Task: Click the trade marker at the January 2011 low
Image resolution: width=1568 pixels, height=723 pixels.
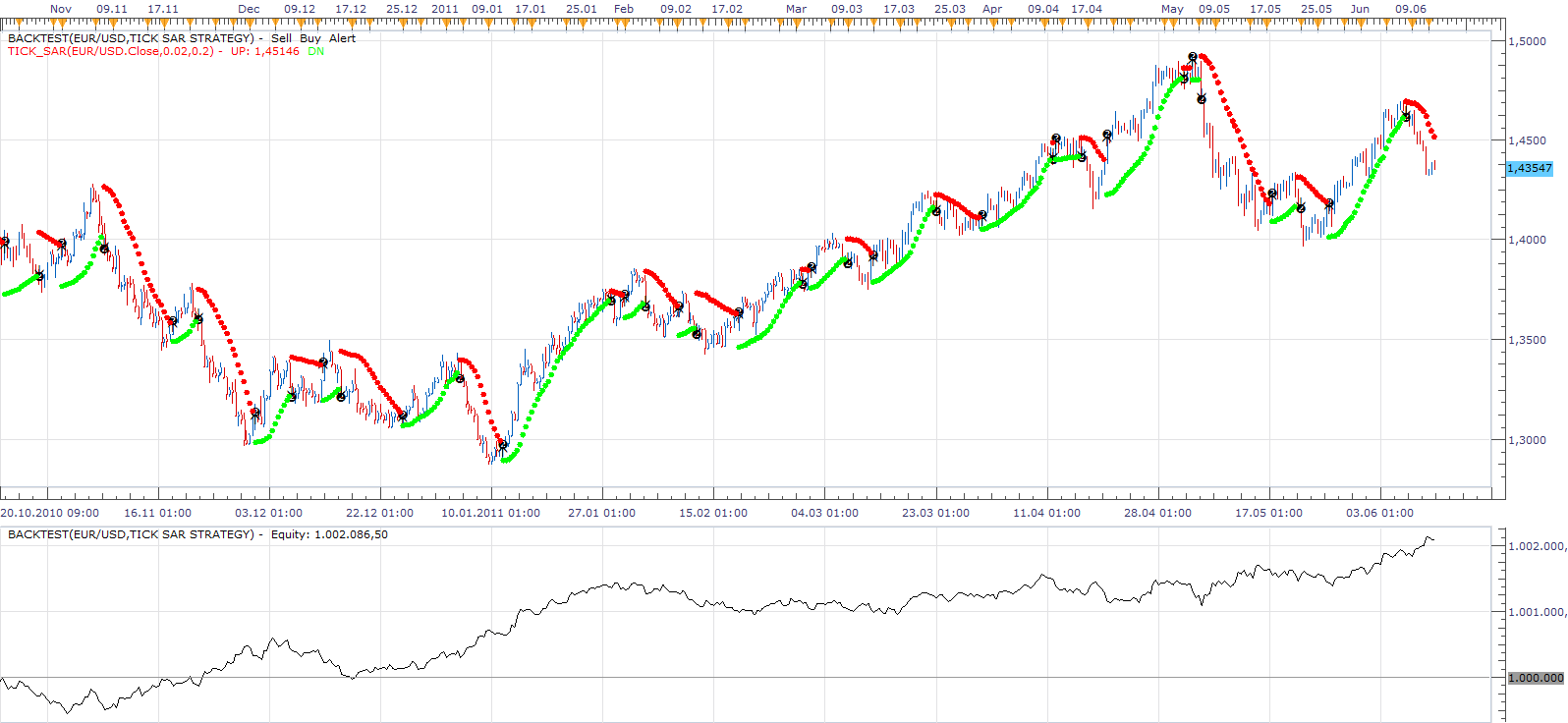Action: 504,445
